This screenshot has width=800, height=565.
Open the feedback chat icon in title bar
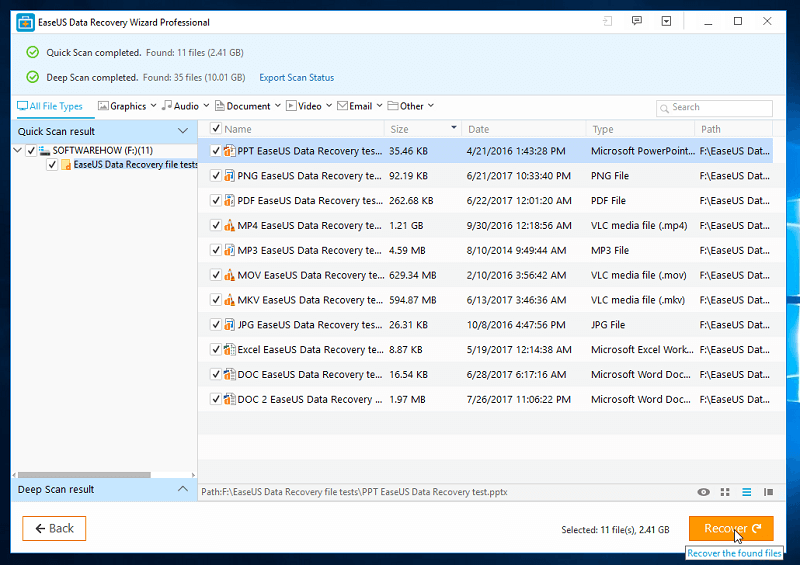coord(637,21)
